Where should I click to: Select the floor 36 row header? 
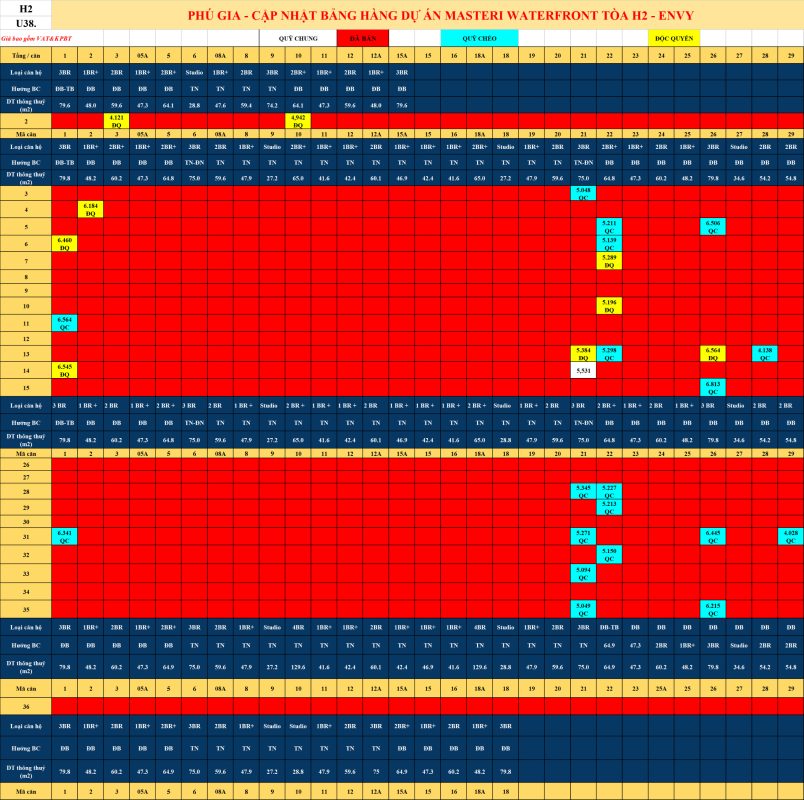pyautogui.click(x=26, y=707)
